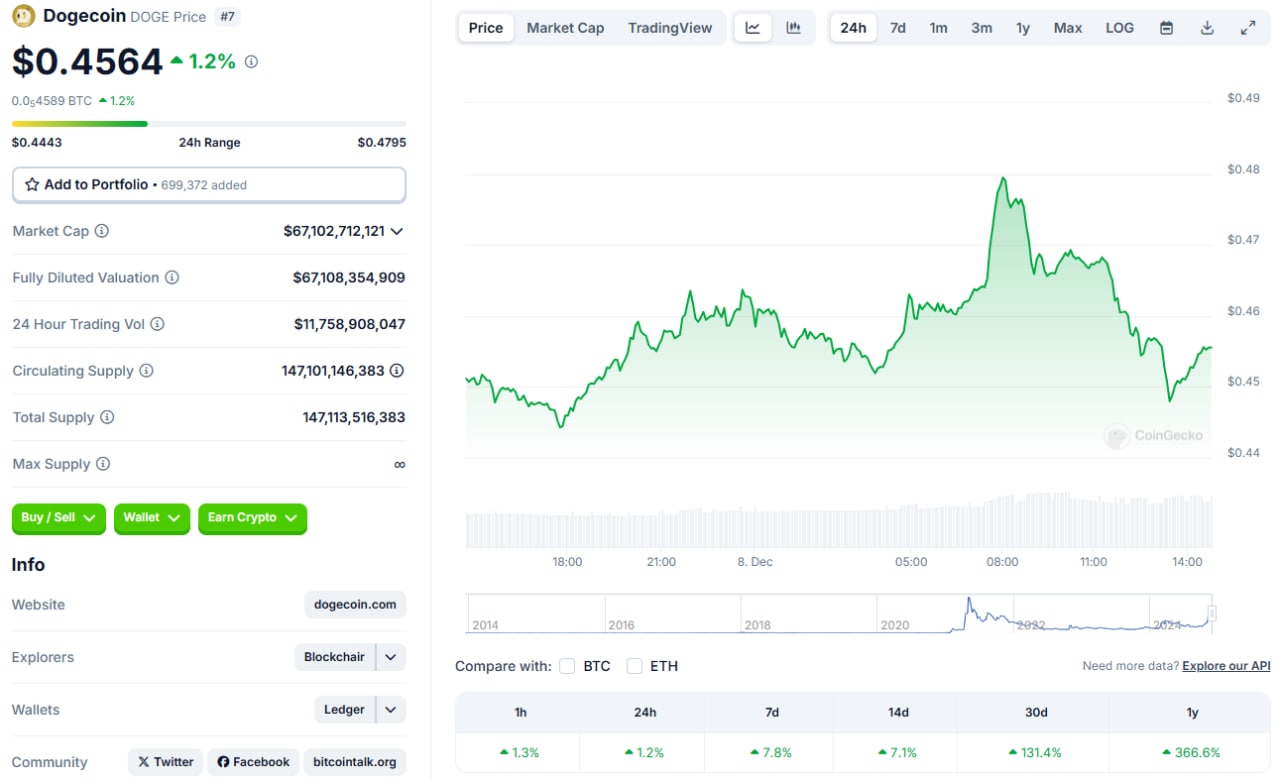Image resolution: width=1280 pixels, height=779 pixels.
Task: Open the calendar date range picker
Action: 1166,28
